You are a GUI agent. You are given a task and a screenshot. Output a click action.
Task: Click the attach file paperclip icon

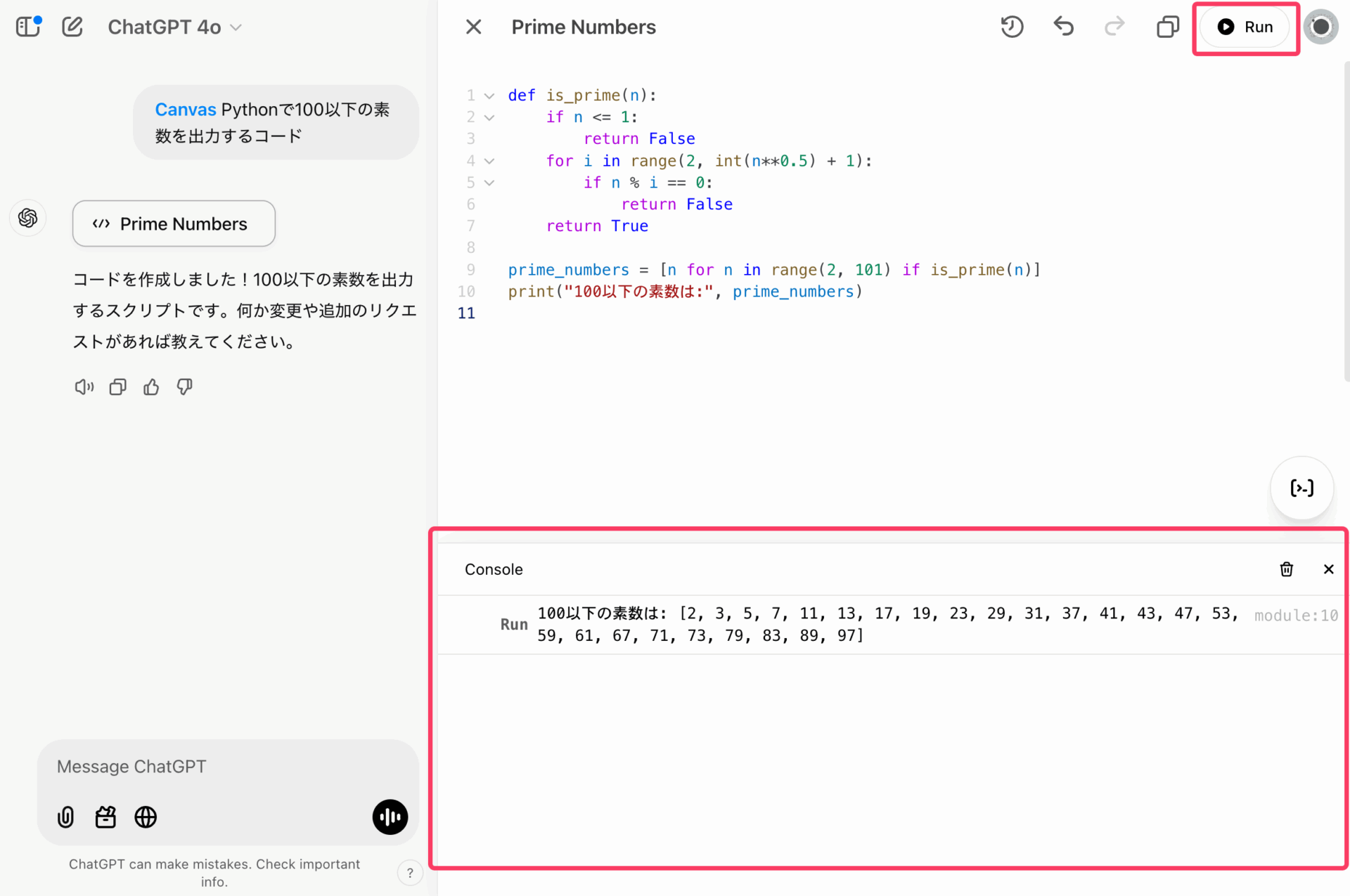coord(65,817)
